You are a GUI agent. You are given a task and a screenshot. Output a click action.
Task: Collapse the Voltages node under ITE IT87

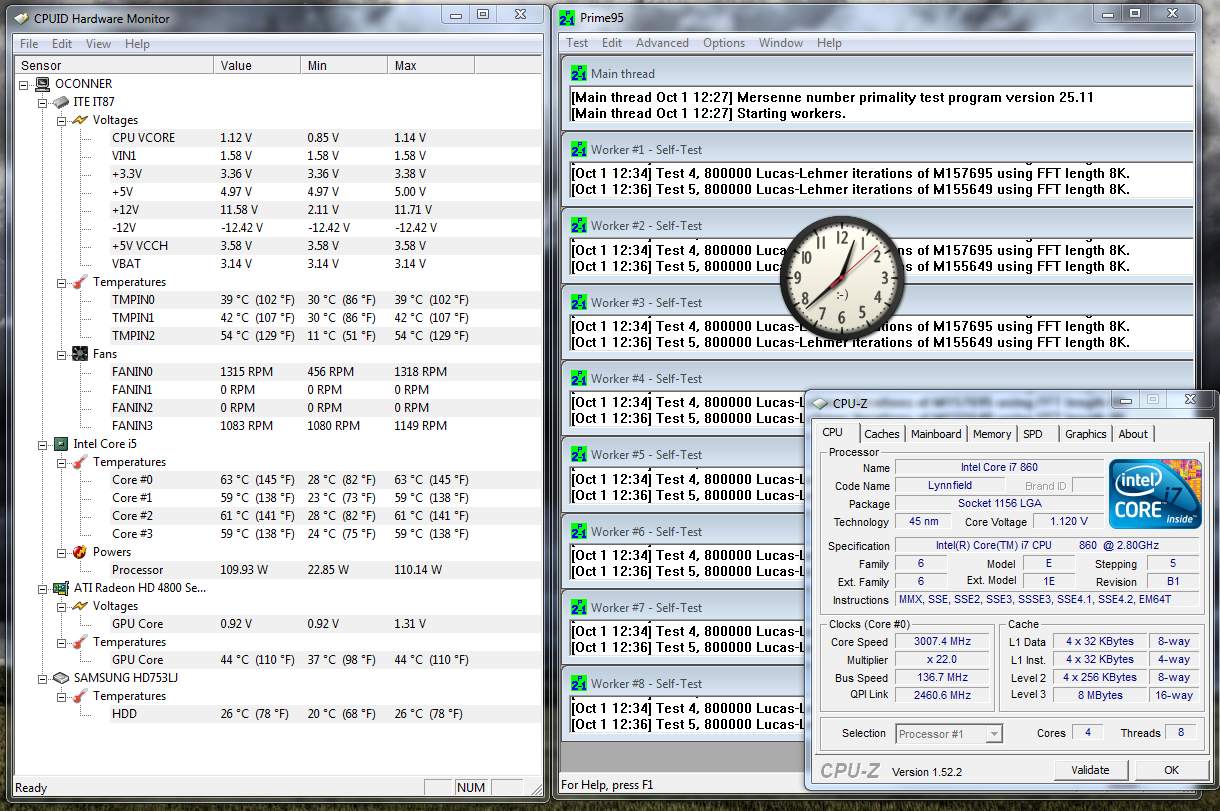(x=60, y=120)
